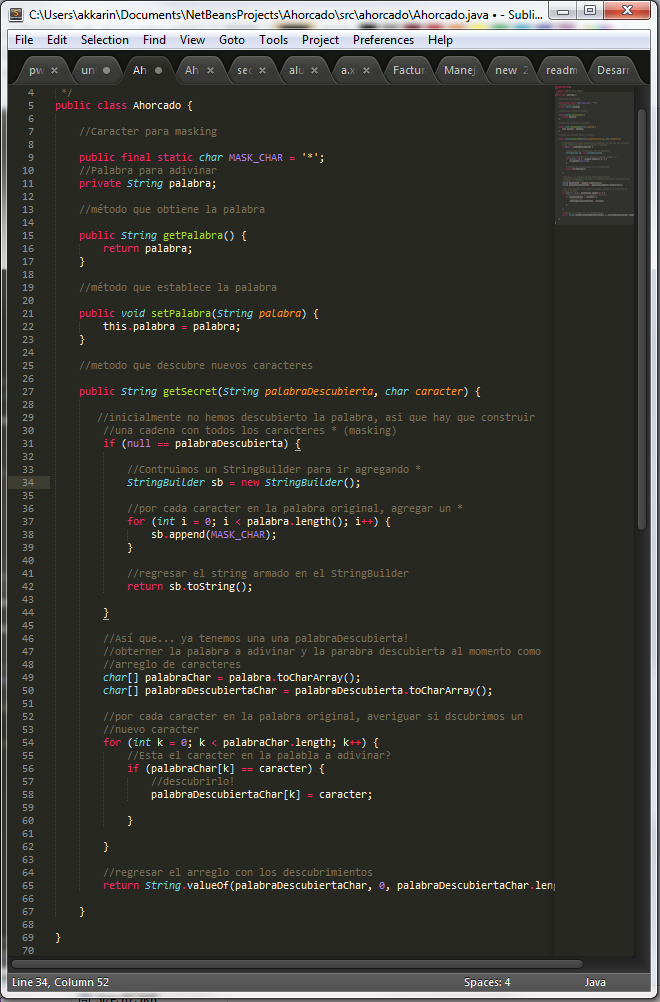This screenshot has width=660, height=1002.
Task: Click the vertical scrollbar thumb
Action: click(x=642, y=318)
